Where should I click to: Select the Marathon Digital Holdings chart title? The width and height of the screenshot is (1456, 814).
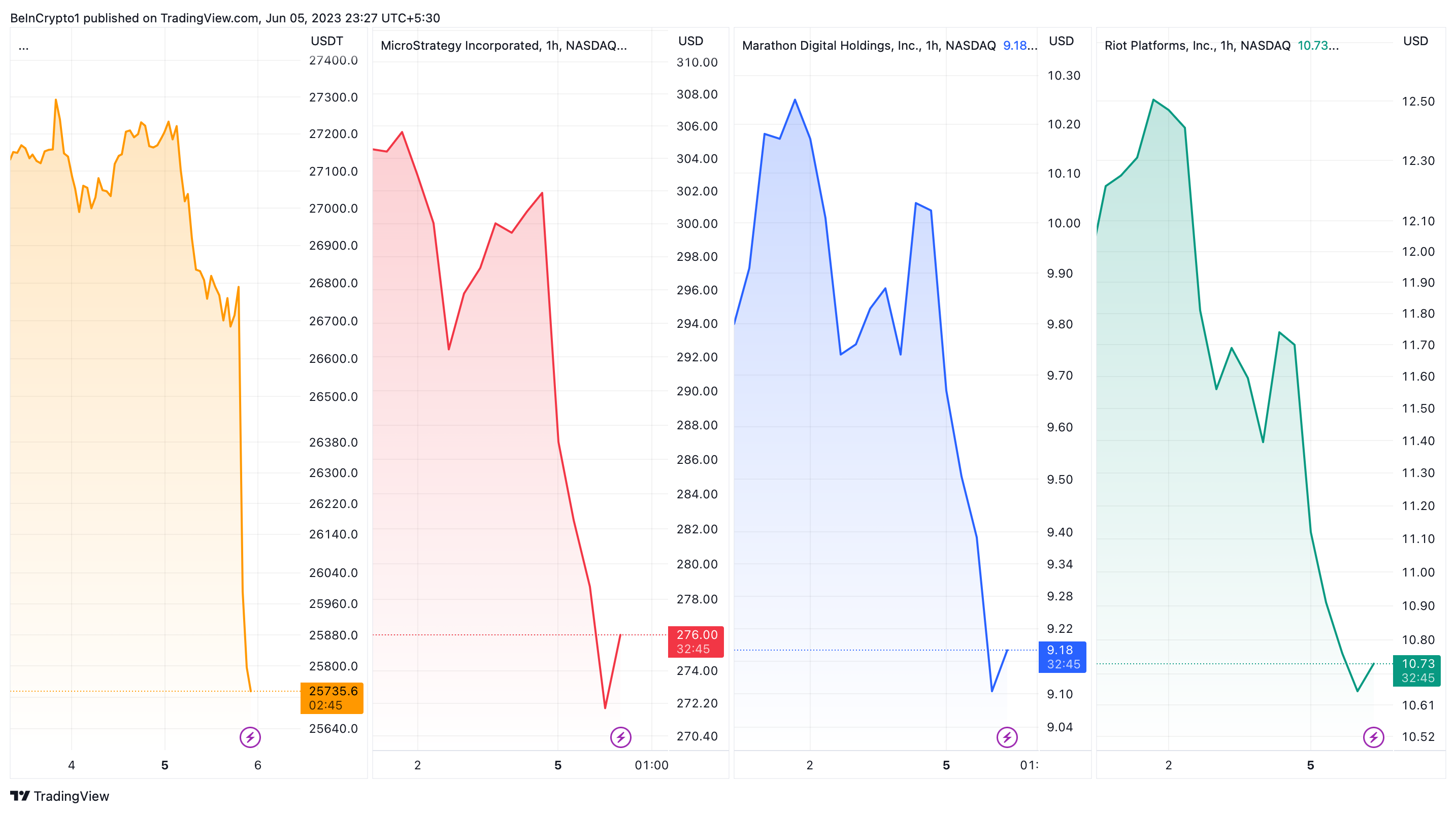coord(868,45)
